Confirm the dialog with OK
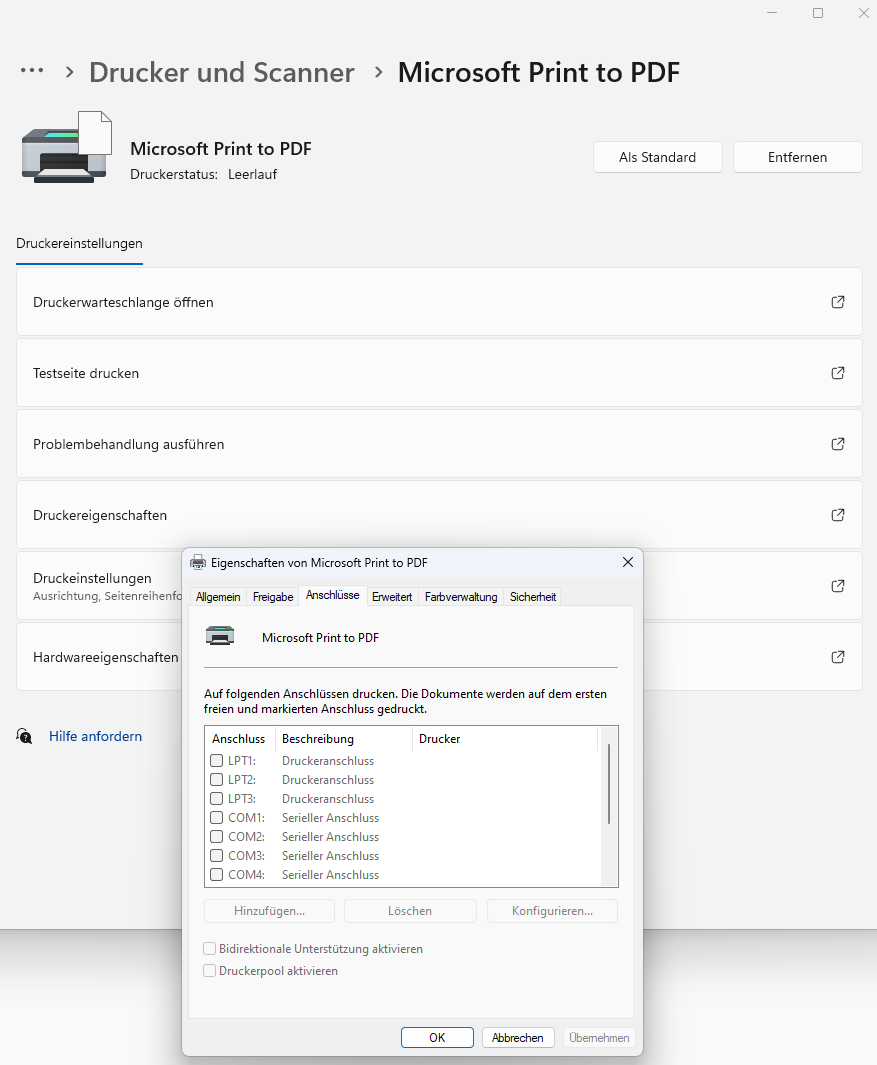The width and height of the screenshot is (877, 1065). point(437,1037)
